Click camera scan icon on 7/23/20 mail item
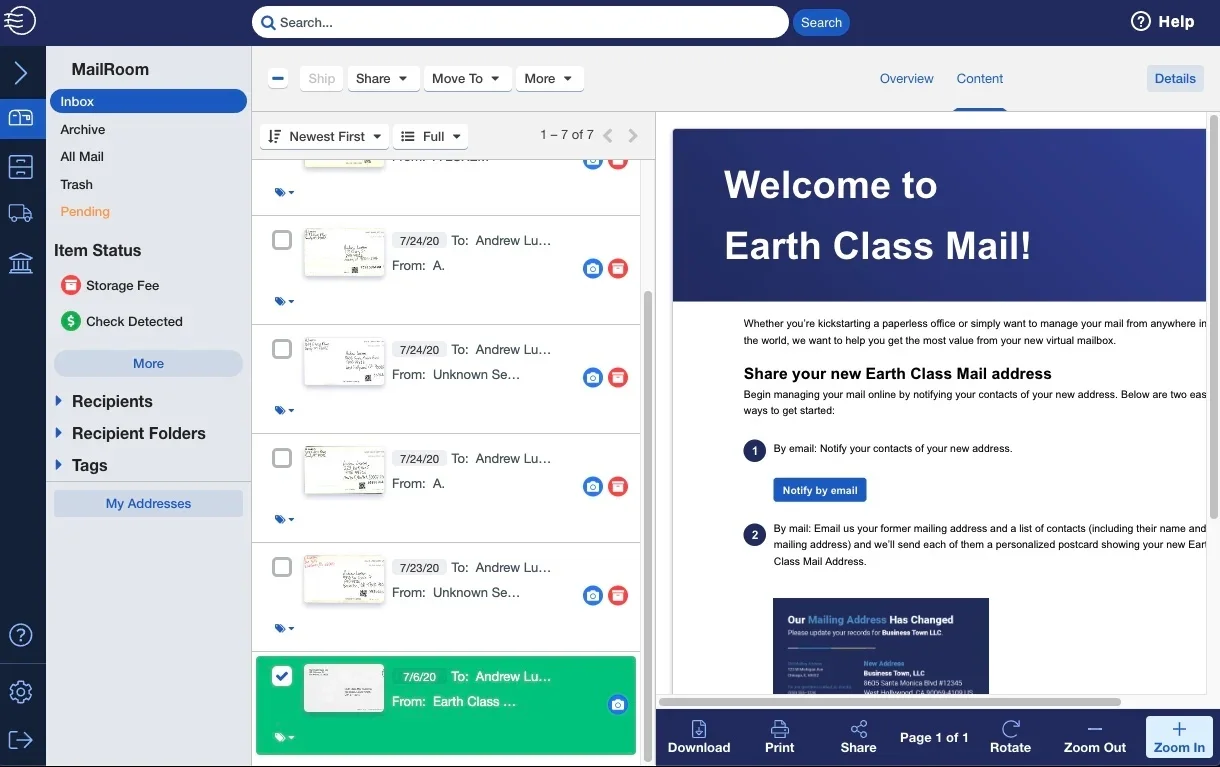 593,595
